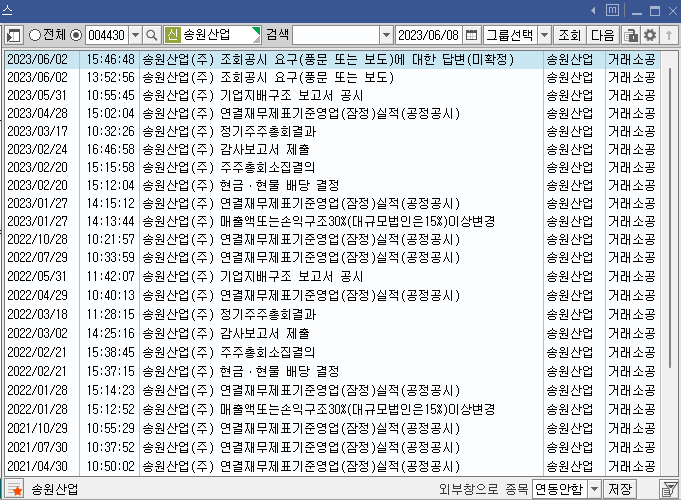Click the 004430 stock code field

pos(107,35)
